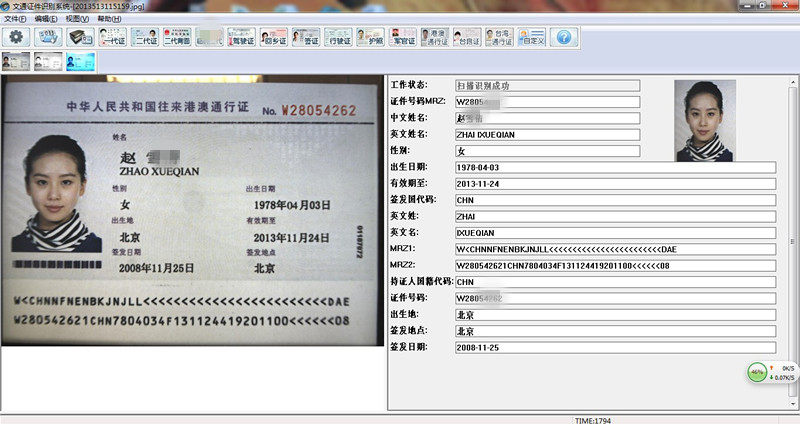Select the 台湾通行证 document type
Image resolution: width=800 pixels, height=424 pixels.
click(x=499, y=37)
